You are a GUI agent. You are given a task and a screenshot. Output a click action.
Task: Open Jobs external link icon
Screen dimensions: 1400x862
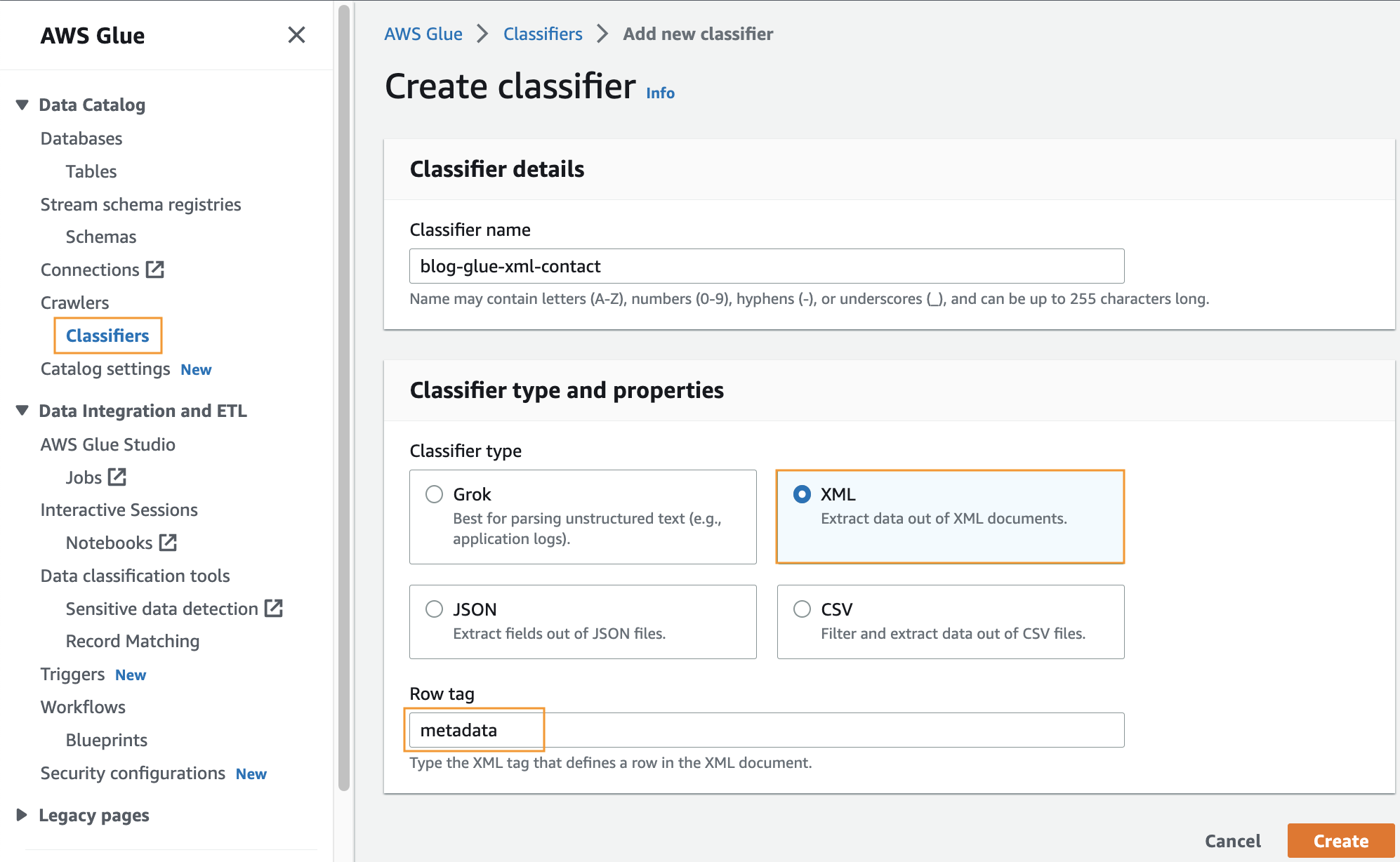pos(117,477)
